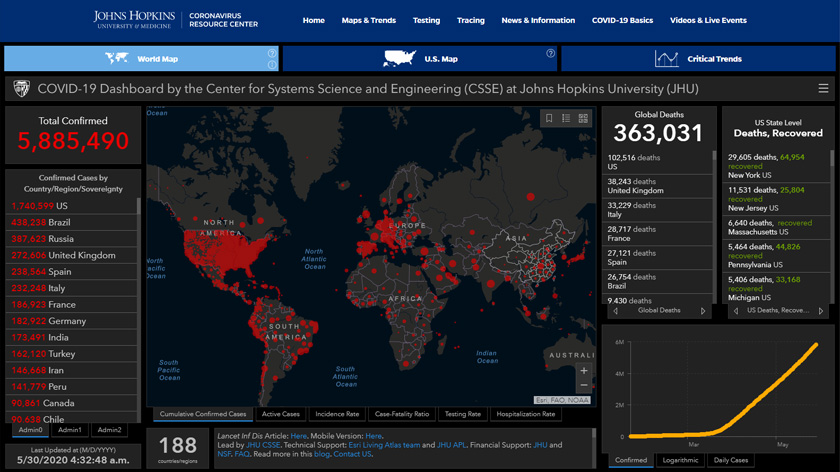This screenshot has width=840, height=472.
Task: Open map bookmarks icon
Action: click(549, 118)
